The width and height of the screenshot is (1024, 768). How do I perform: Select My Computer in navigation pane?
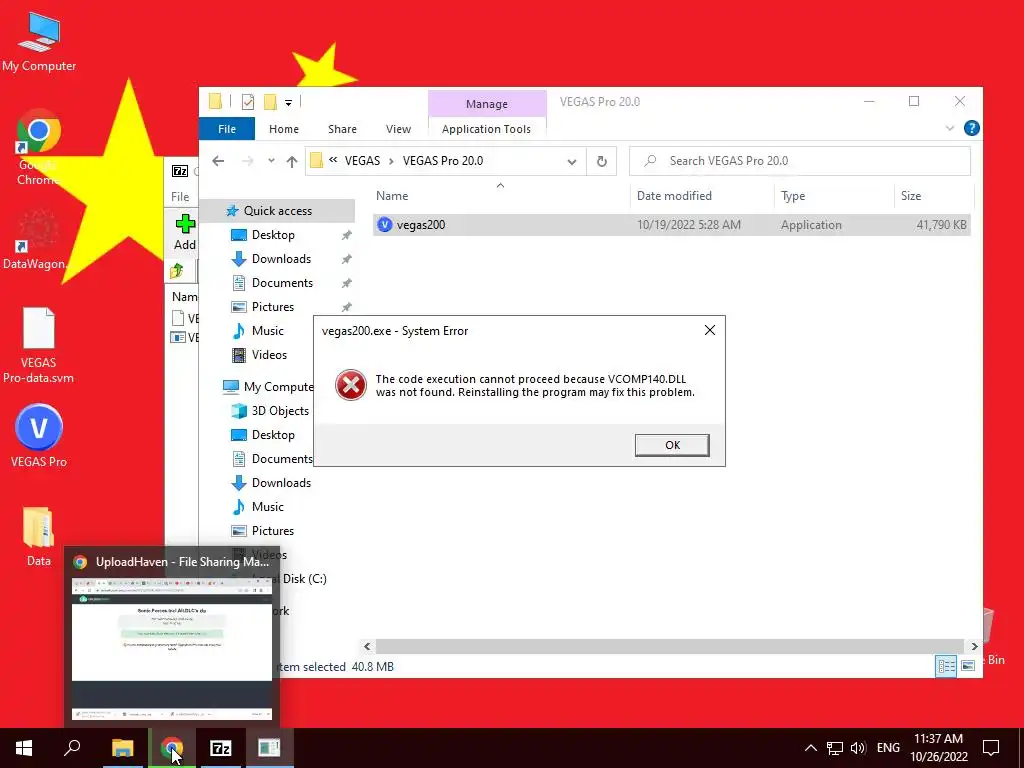tap(268, 387)
